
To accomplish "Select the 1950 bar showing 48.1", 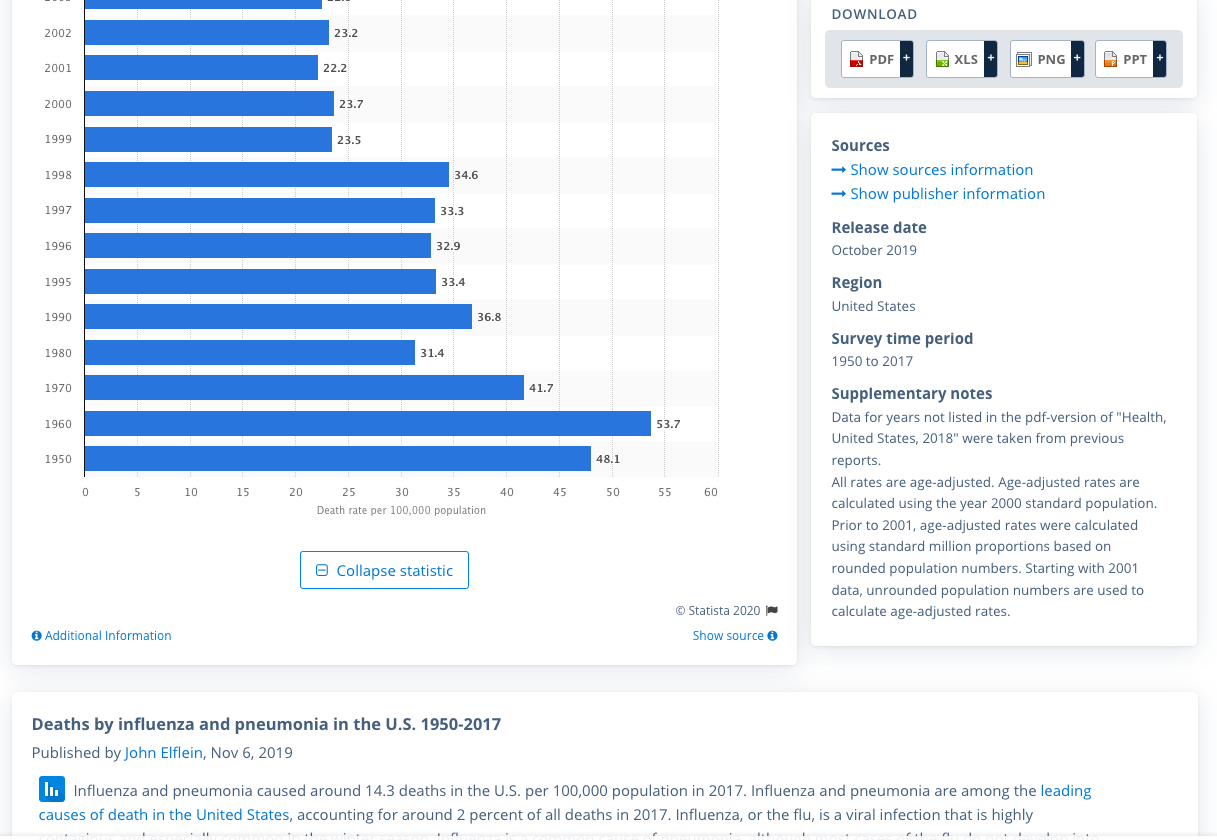I will [x=337, y=459].
